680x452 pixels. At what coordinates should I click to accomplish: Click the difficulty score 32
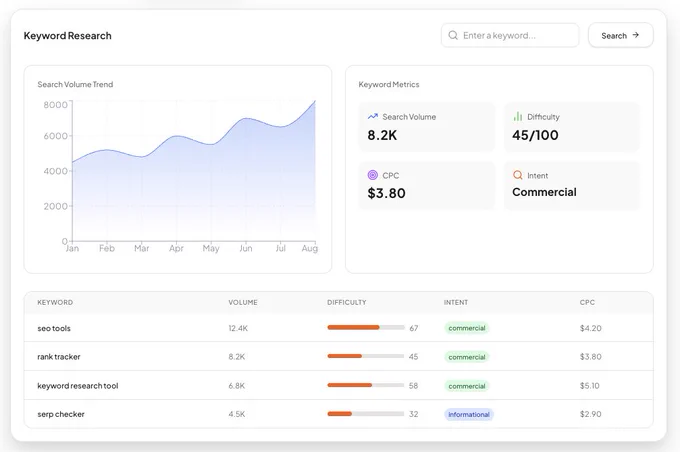413,414
